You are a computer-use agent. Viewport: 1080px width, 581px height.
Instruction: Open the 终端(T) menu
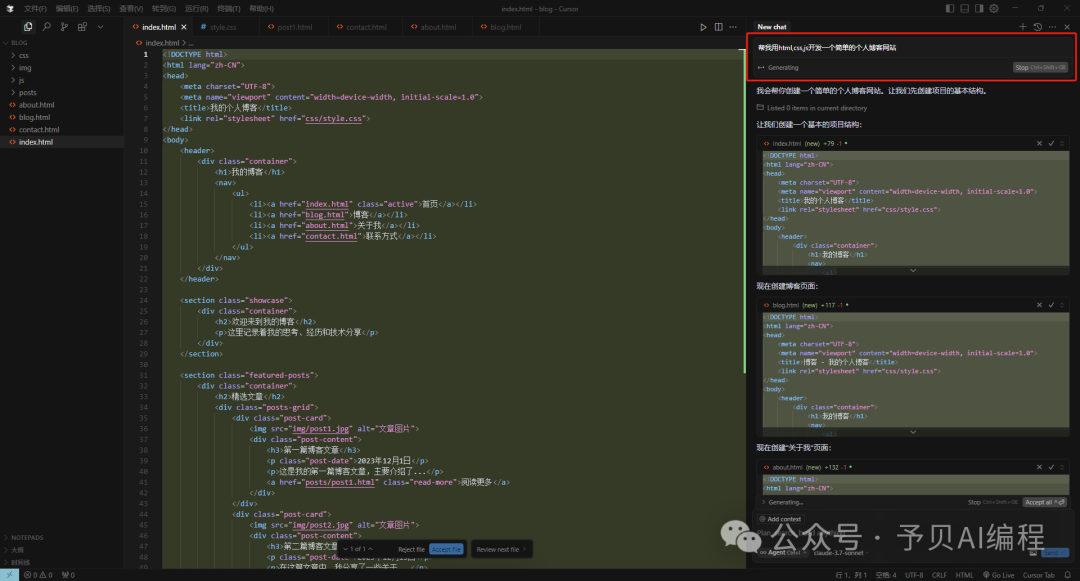pos(229,8)
